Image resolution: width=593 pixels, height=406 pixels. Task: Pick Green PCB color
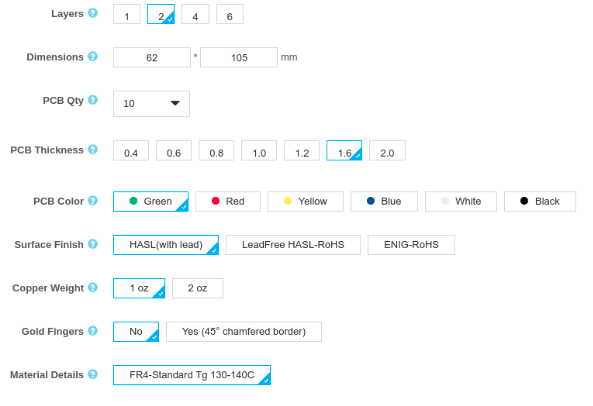pyautogui.click(x=151, y=201)
